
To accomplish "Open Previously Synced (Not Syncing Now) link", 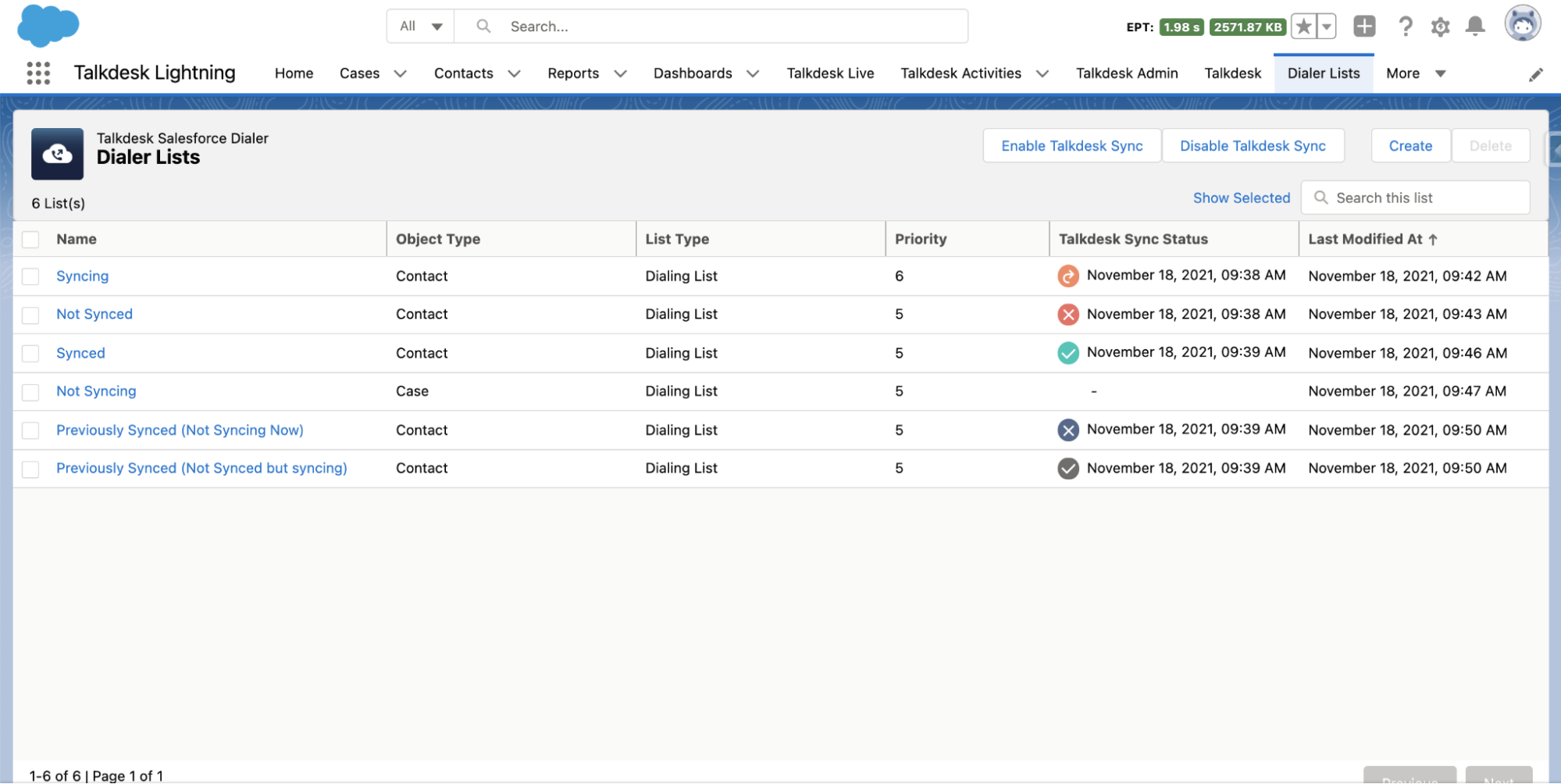I will pos(180,430).
